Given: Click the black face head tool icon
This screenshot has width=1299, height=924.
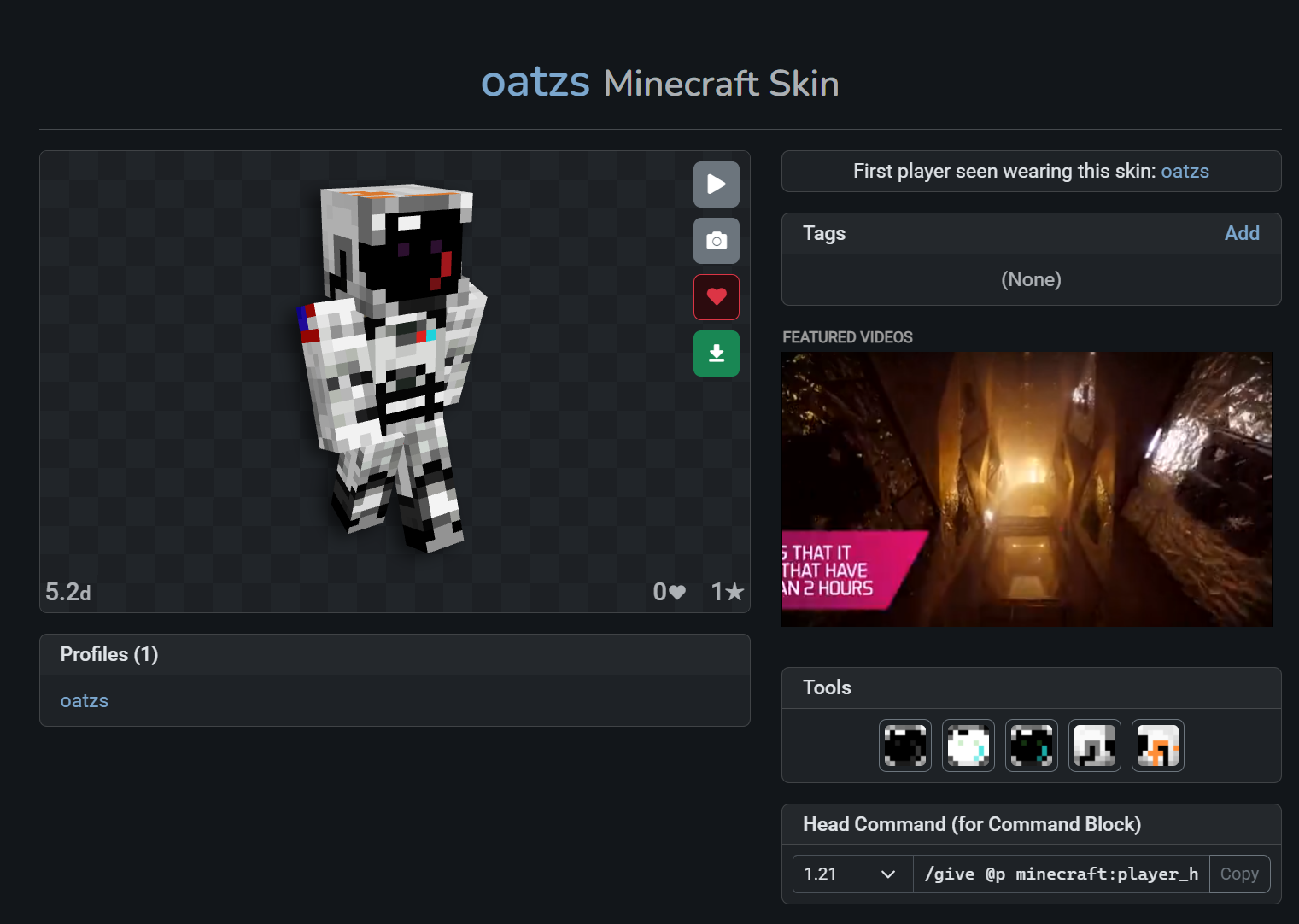Looking at the screenshot, I should tap(904, 746).
